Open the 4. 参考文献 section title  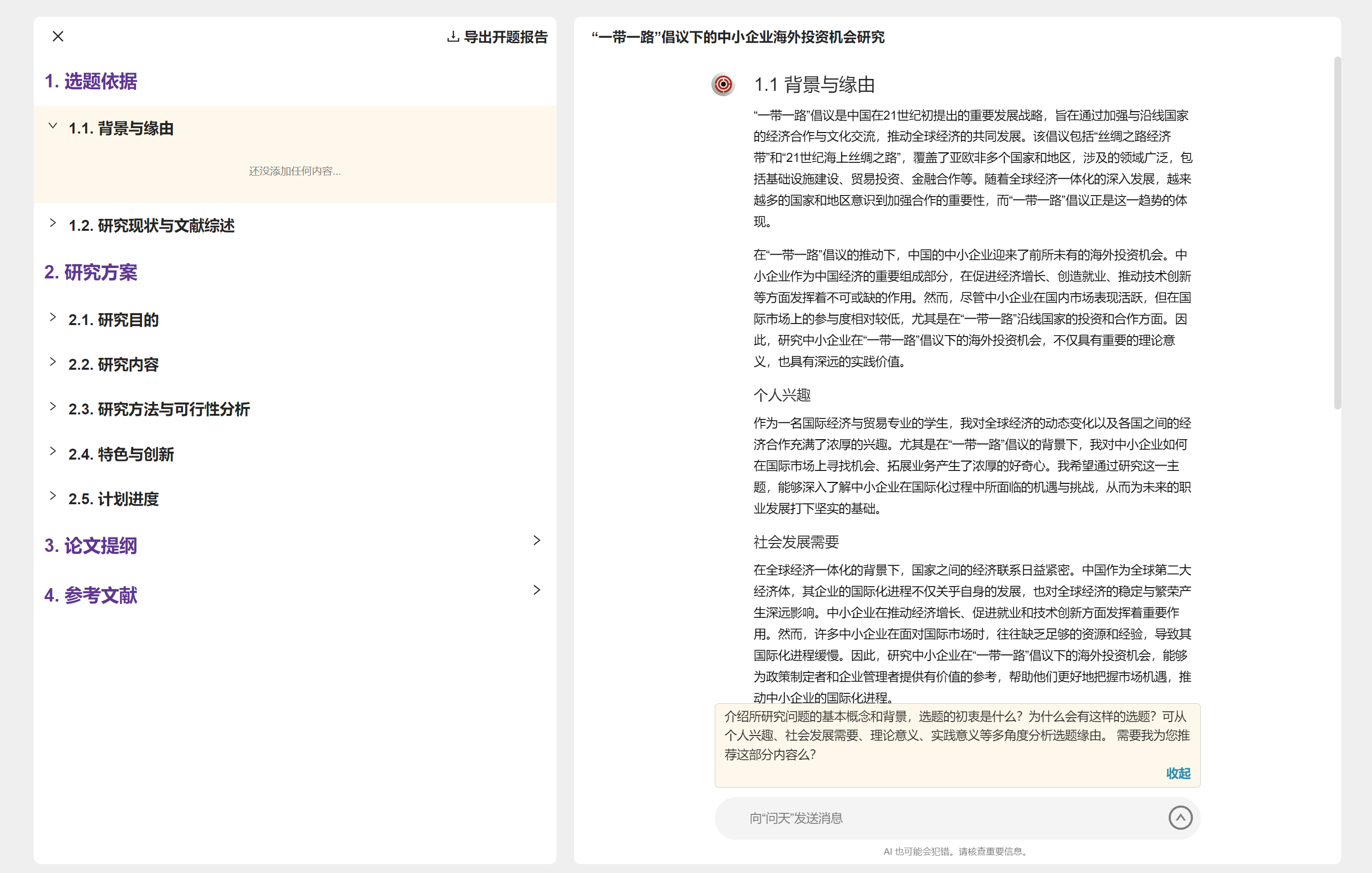(x=91, y=595)
